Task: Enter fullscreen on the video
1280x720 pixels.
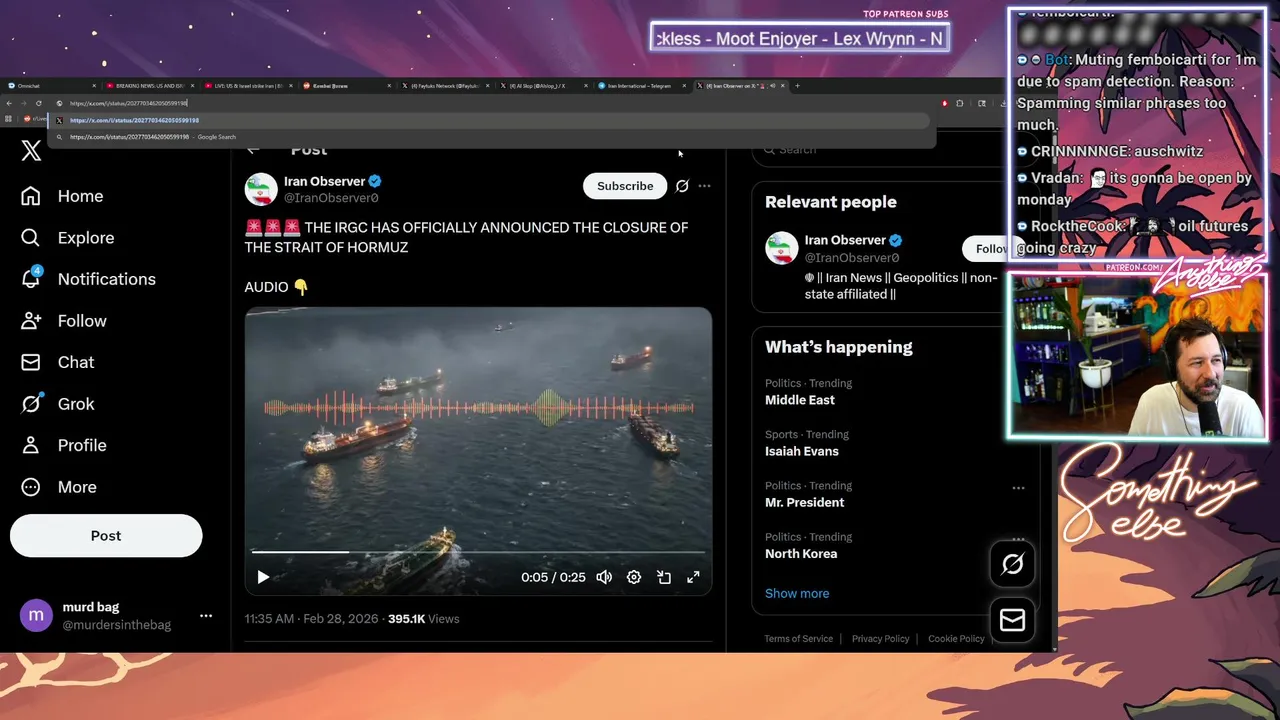Action: [x=693, y=577]
